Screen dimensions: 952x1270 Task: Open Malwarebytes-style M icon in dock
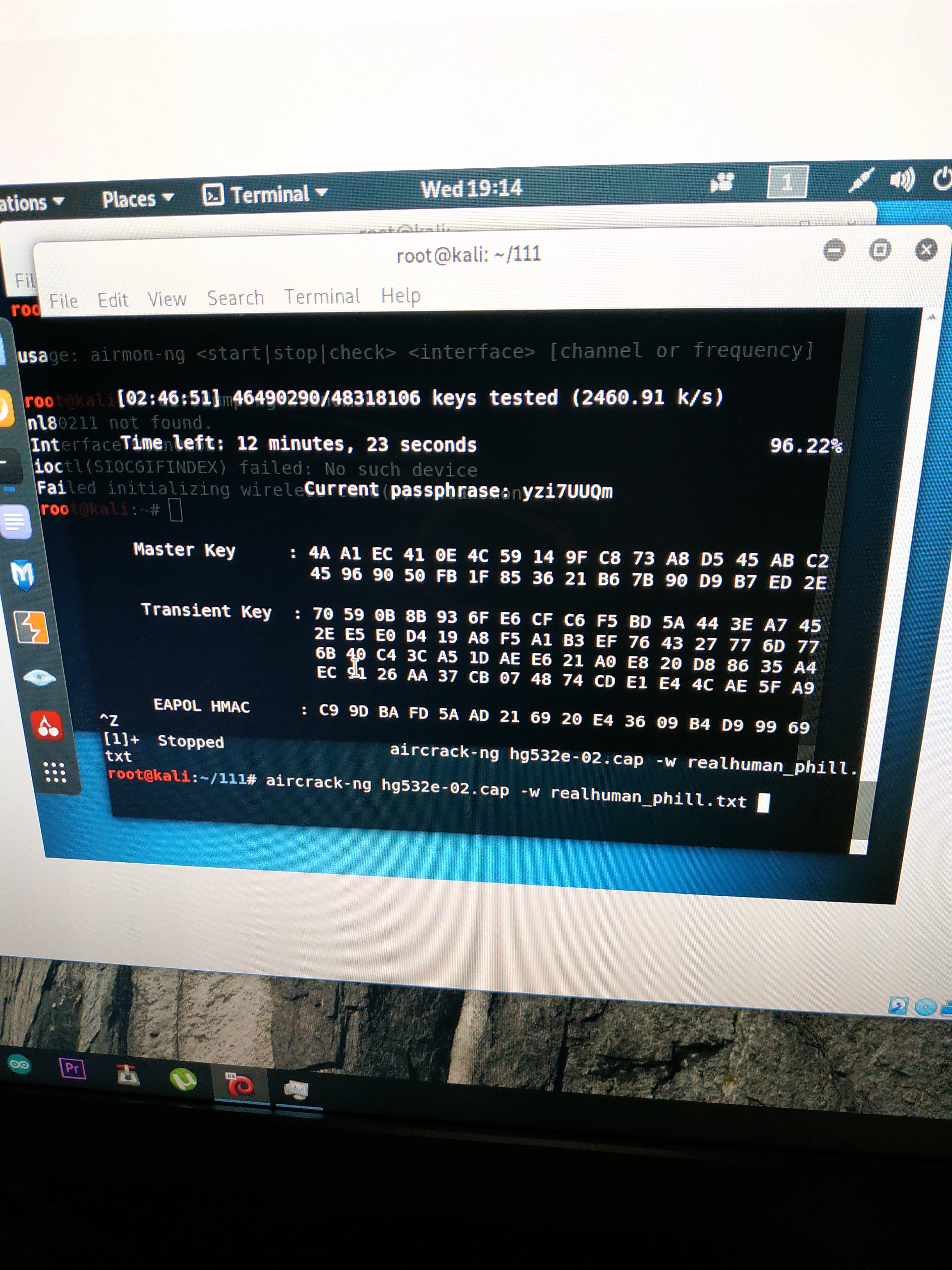[x=23, y=575]
